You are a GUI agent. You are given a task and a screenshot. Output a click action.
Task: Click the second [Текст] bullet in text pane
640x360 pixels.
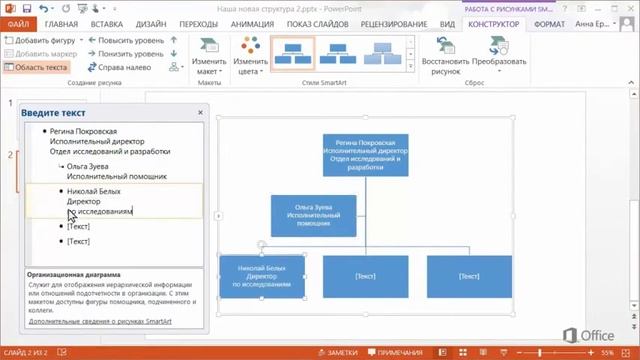tap(78, 242)
